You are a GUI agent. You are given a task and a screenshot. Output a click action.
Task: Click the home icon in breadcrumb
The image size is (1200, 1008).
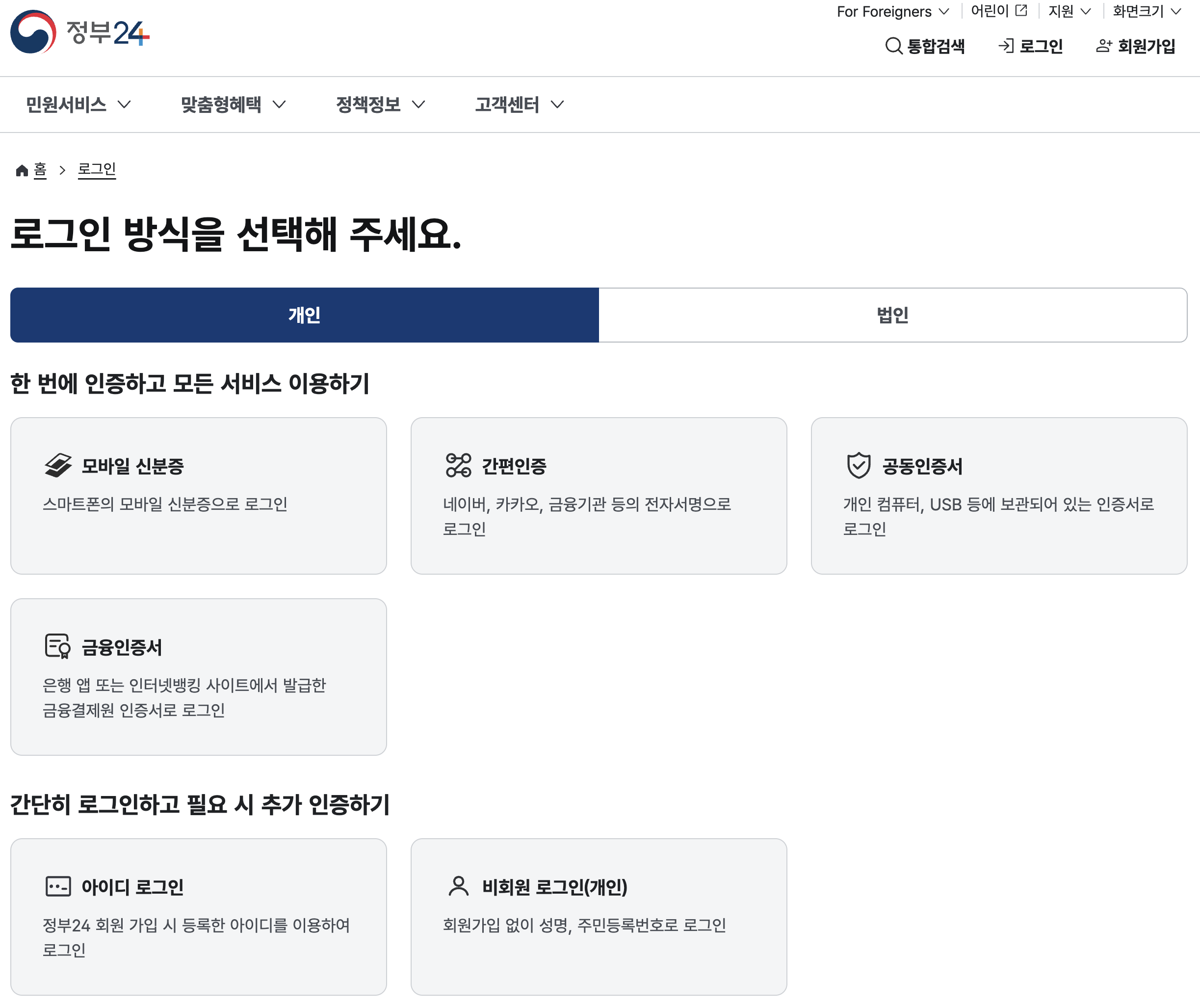click(22, 170)
